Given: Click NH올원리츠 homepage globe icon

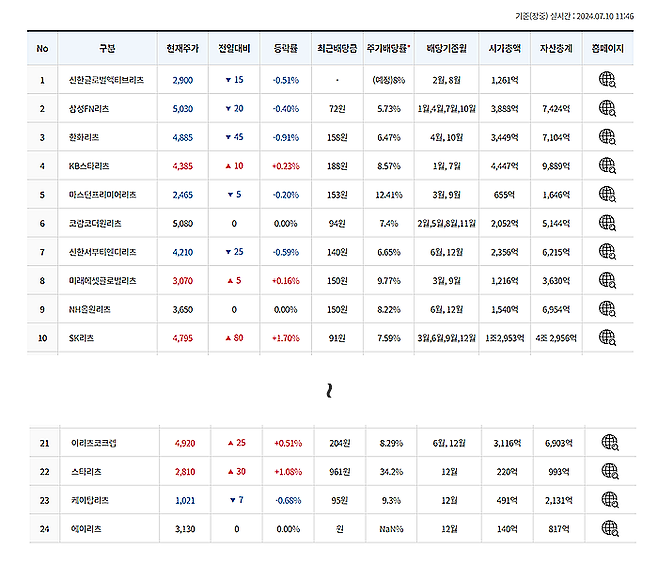Looking at the screenshot, I should (x=607, y=309).
